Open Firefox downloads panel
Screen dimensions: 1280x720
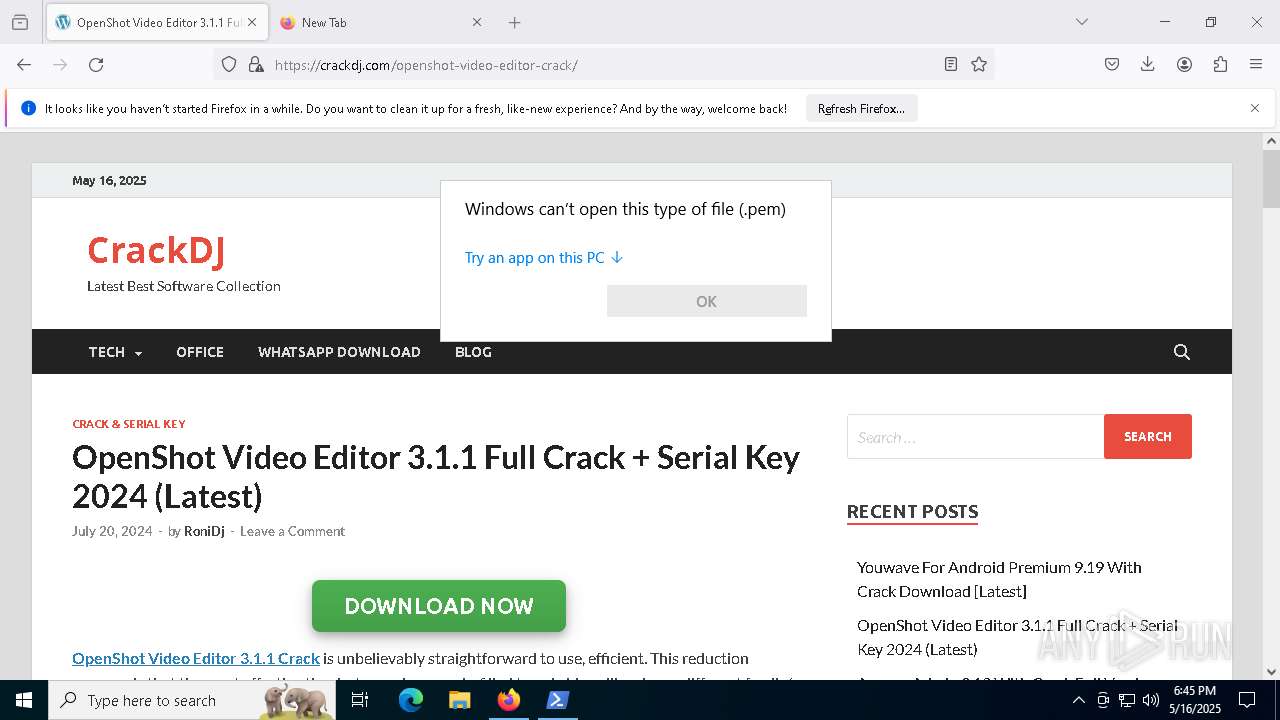[x=1148, y=64]
